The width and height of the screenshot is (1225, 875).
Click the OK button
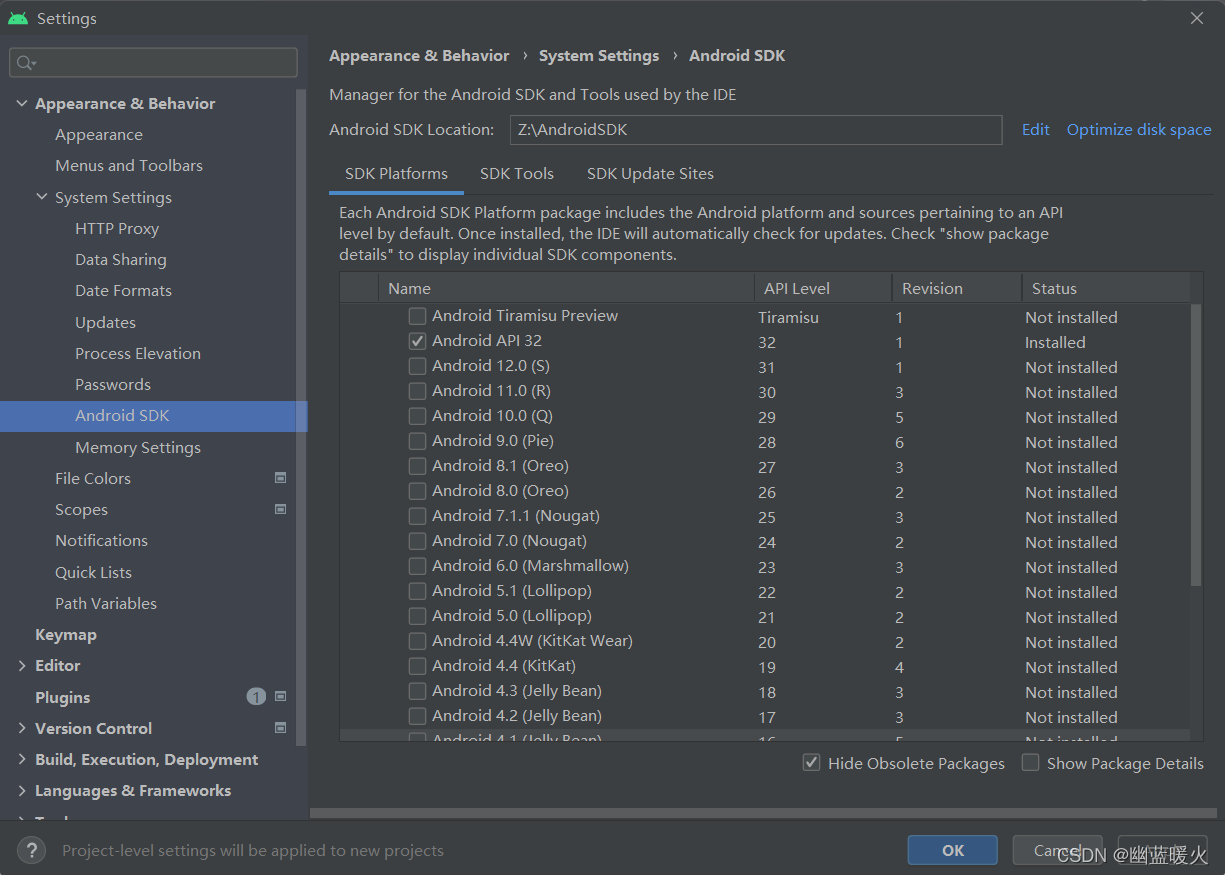pyautogui.click(x=953, y=850)
